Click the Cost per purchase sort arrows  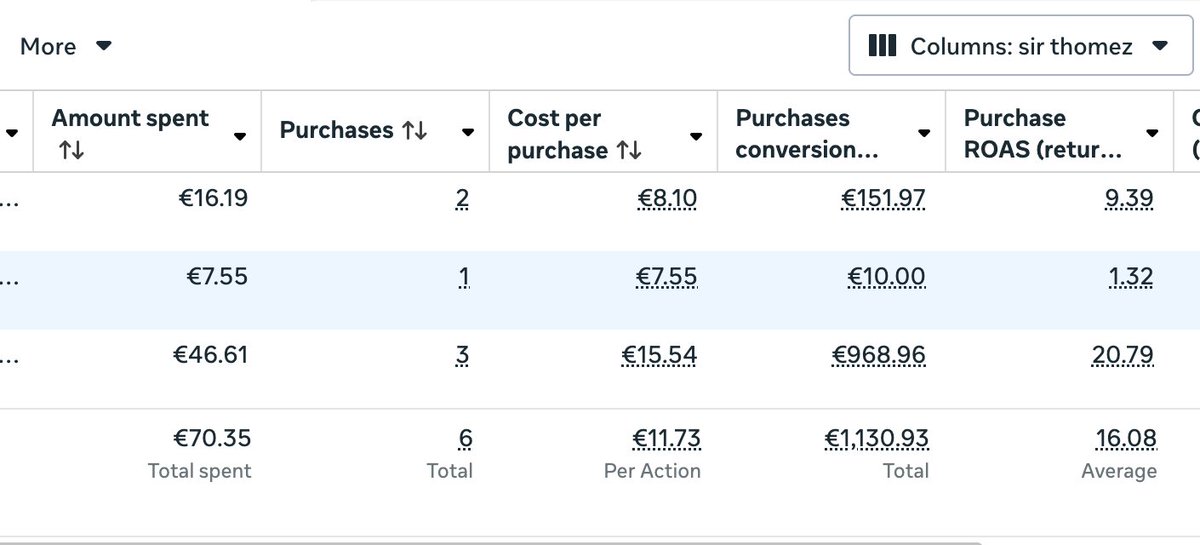pyautogui.click(x=629, y=151)
